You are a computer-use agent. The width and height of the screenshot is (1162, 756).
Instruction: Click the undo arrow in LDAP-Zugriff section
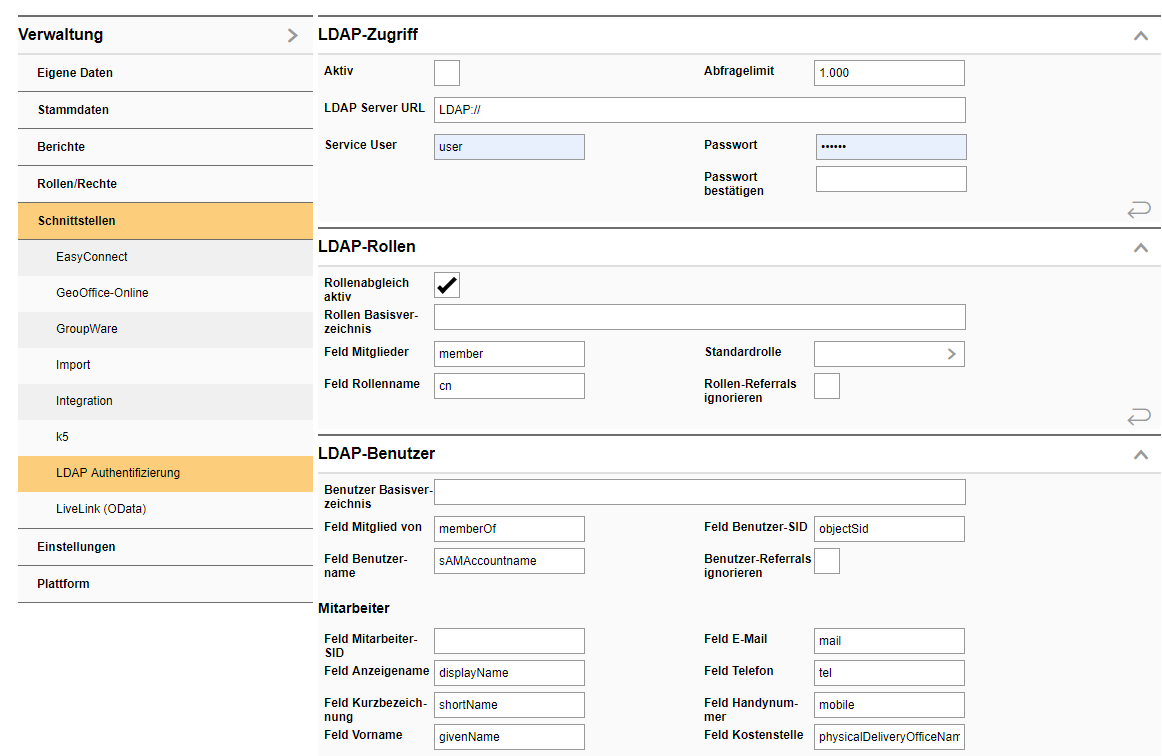[1138, 209]
